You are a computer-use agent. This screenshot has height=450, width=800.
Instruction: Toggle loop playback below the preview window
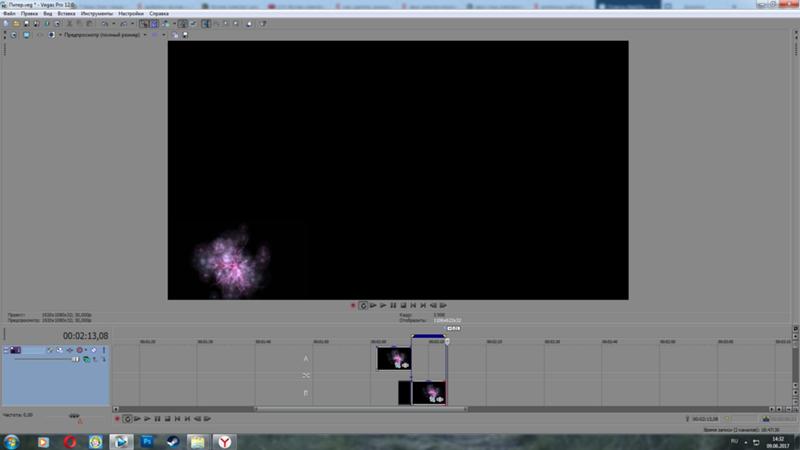point(363,305)
